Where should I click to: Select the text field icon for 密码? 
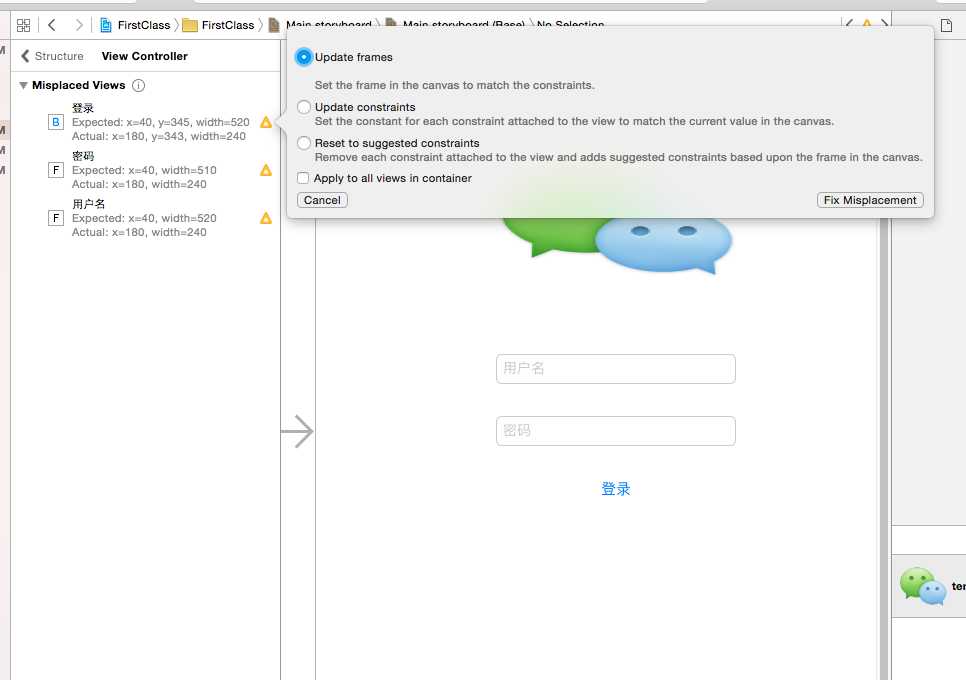(x=56, y=170)
